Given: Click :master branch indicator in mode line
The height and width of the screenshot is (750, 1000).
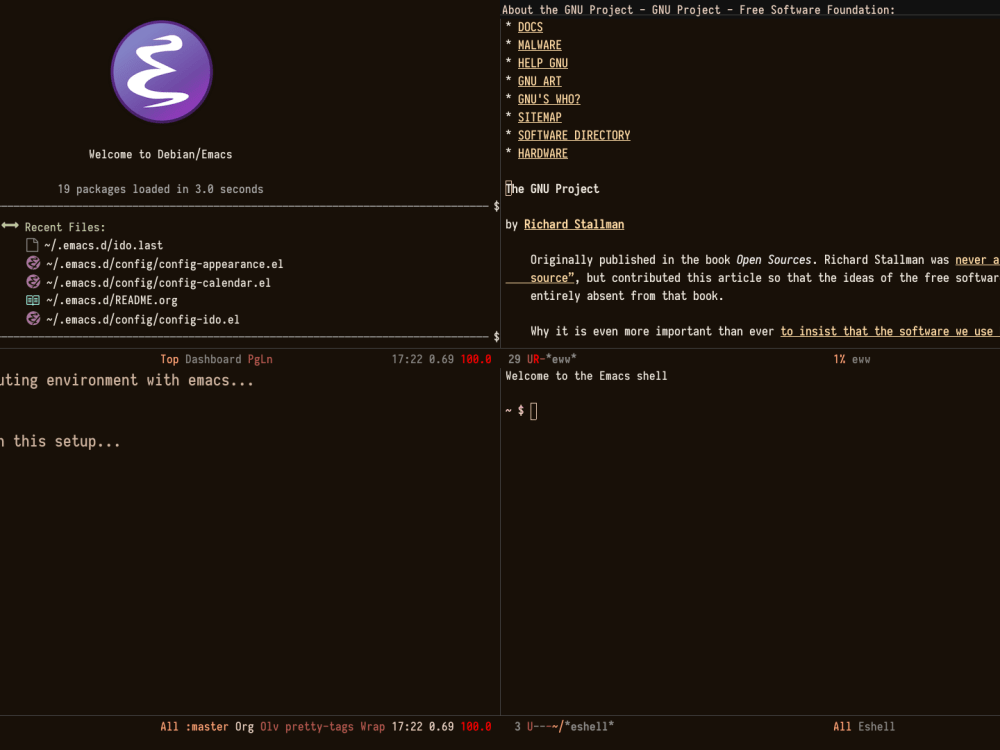Looking at the screenshot, I should coord(207,726).
